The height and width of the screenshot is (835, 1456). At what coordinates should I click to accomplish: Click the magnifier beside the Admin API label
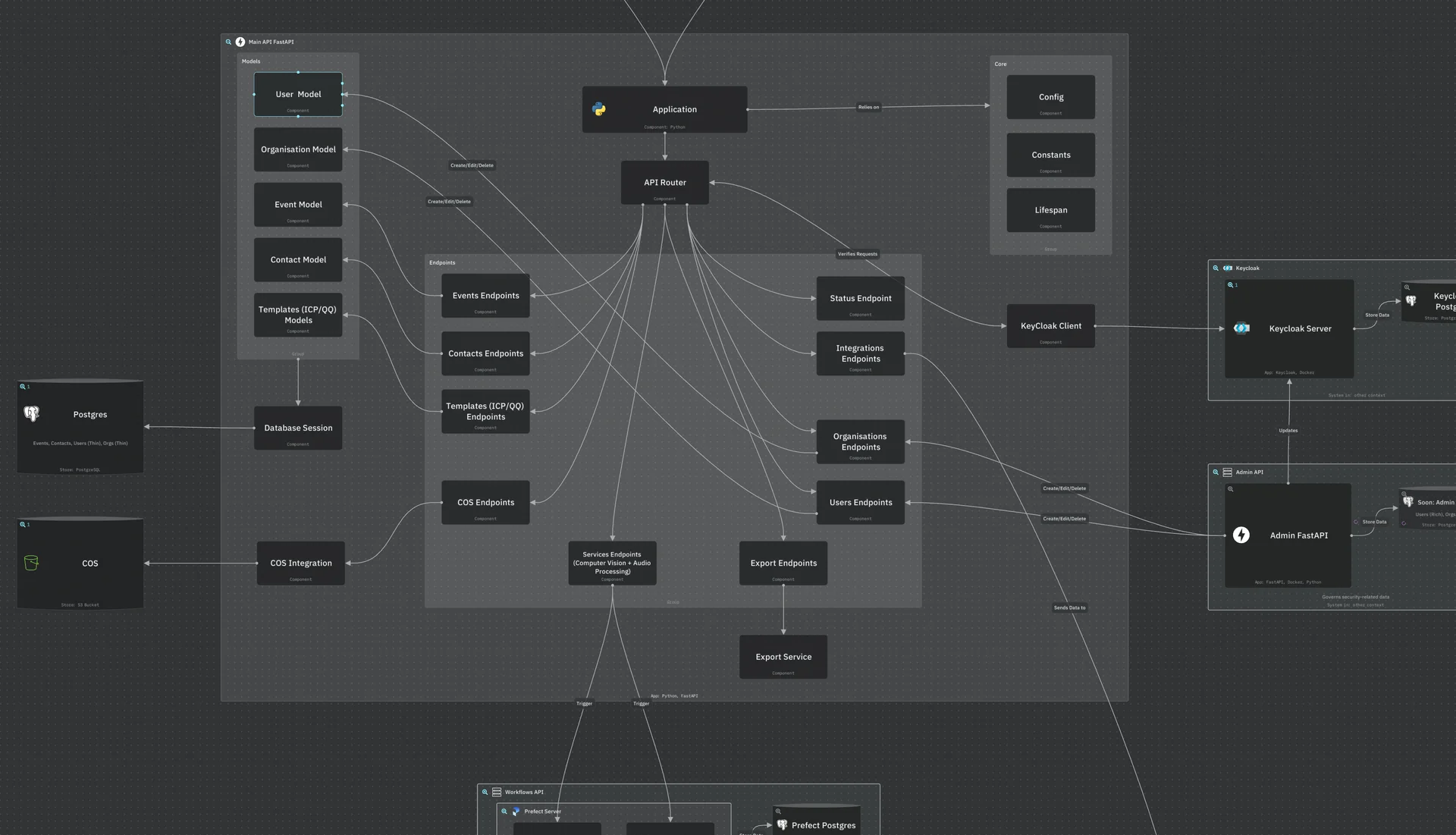click(x=1216, y=472)
